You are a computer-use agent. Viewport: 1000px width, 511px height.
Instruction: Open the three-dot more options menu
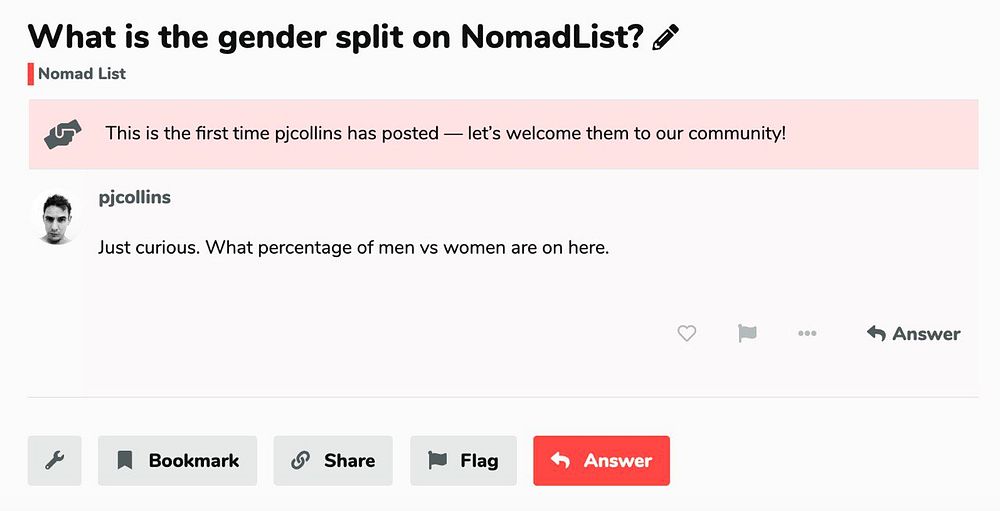(807, 334)
